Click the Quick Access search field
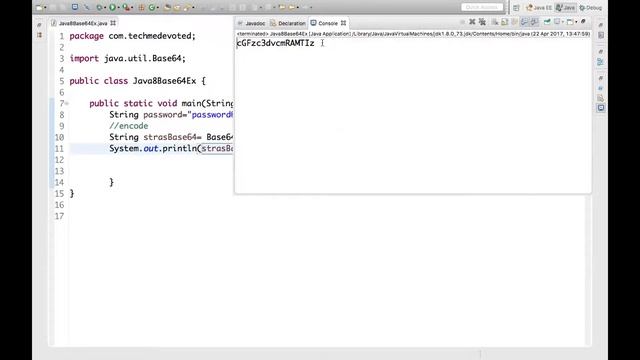 [x=482, y=7]
